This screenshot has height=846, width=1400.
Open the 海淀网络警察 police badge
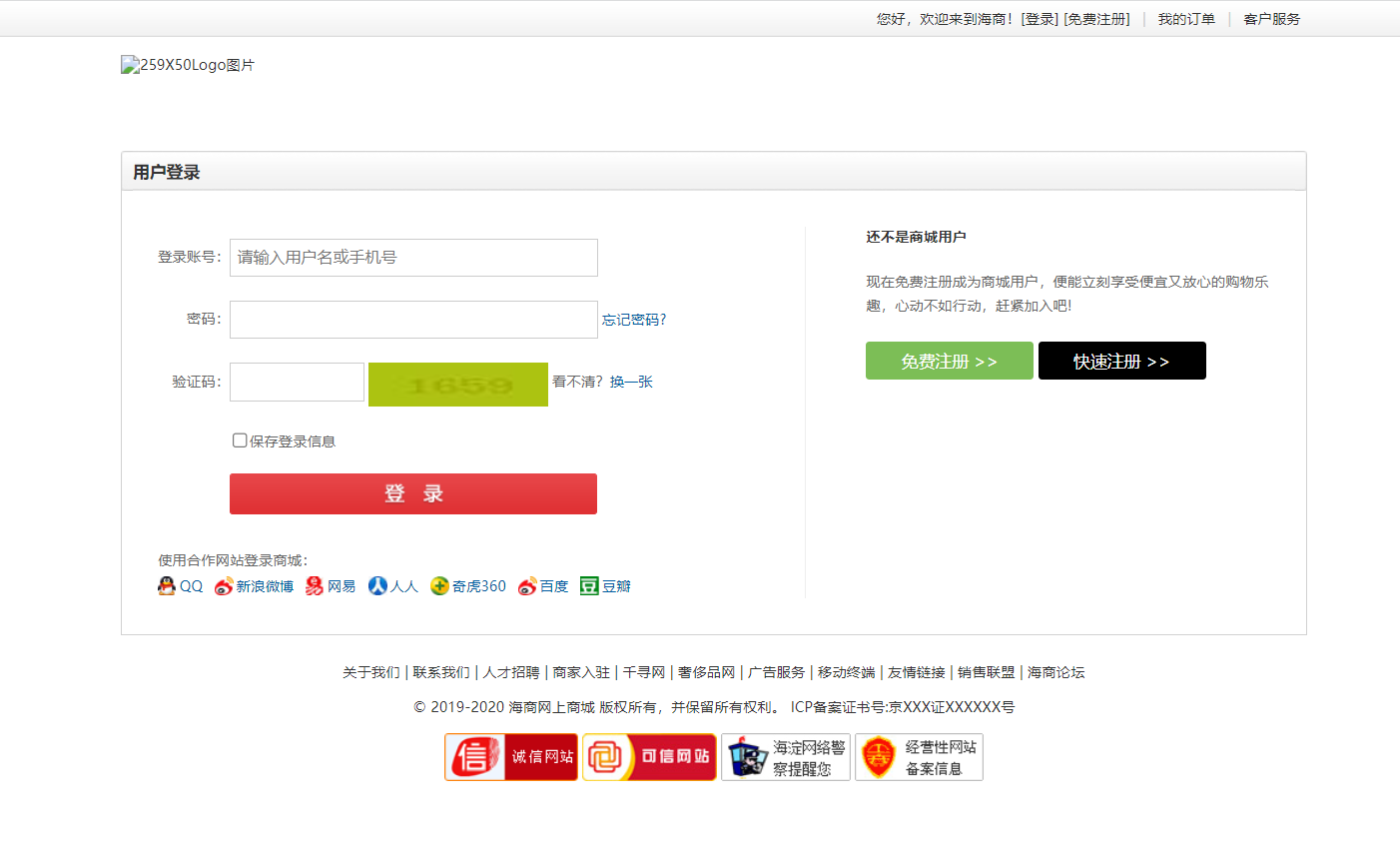[786, 757]
